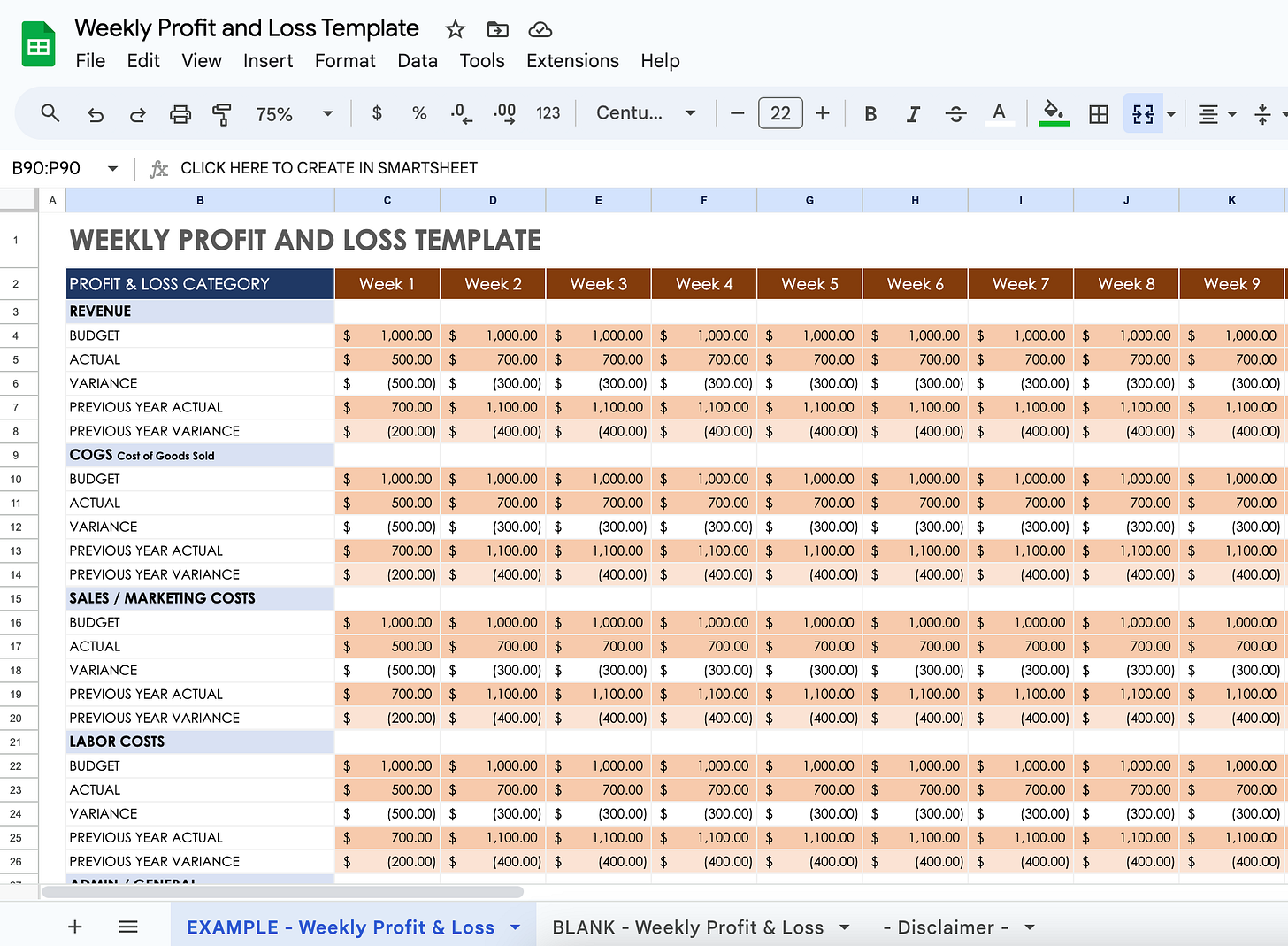The height and width of the screenshot is (946, 1288).
Task: Switch to the Disclaimer sheet tab
Action: [946, 927]
